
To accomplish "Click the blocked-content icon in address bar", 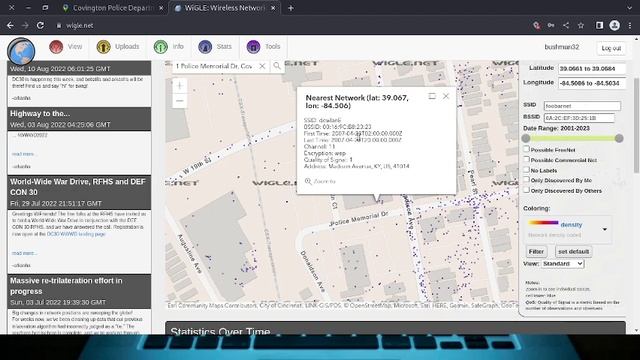I will point(537,25).
